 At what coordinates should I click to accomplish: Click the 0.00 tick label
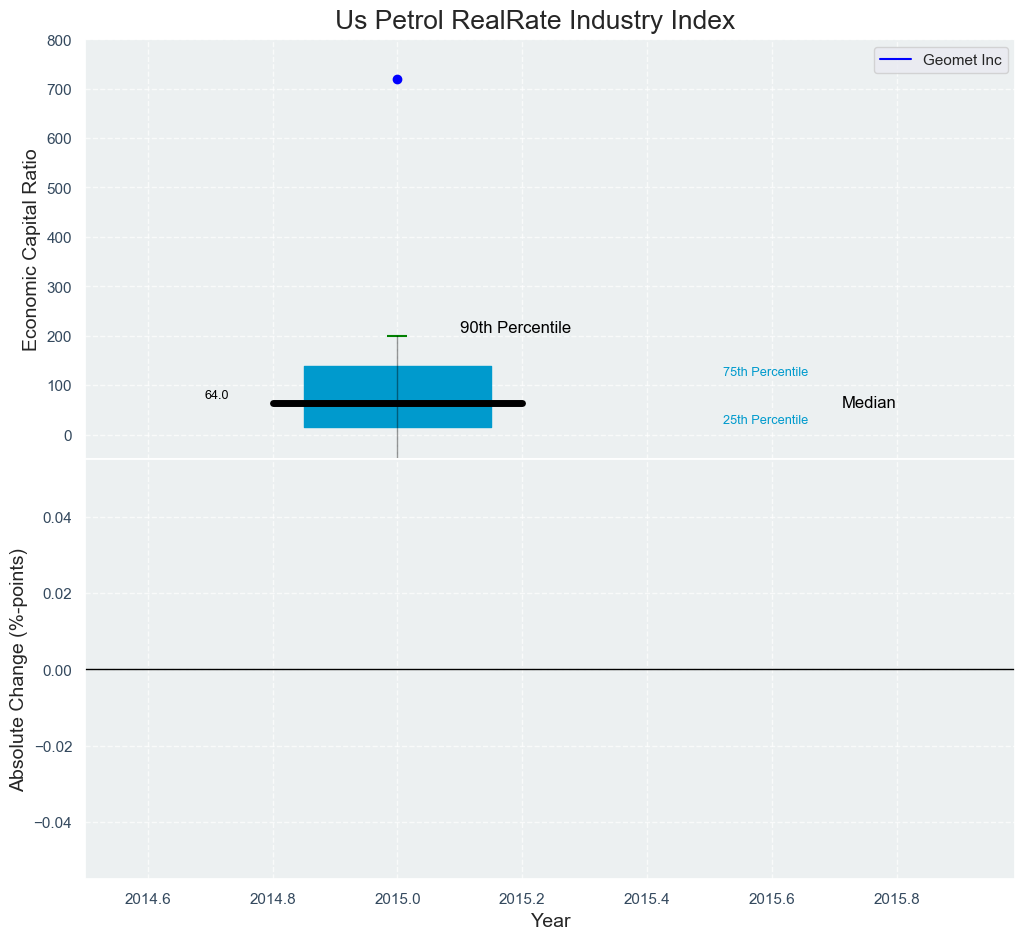(x=58, y=671)
